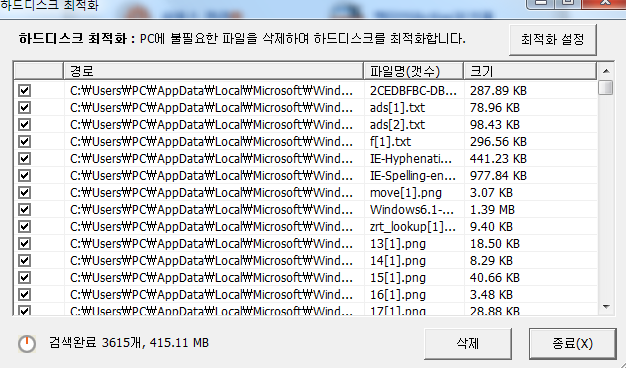Uncheck the Windows6.1 row checkbox
This screenshot has height=368, width=626.
pyautogui.click(x=24, y=210)
